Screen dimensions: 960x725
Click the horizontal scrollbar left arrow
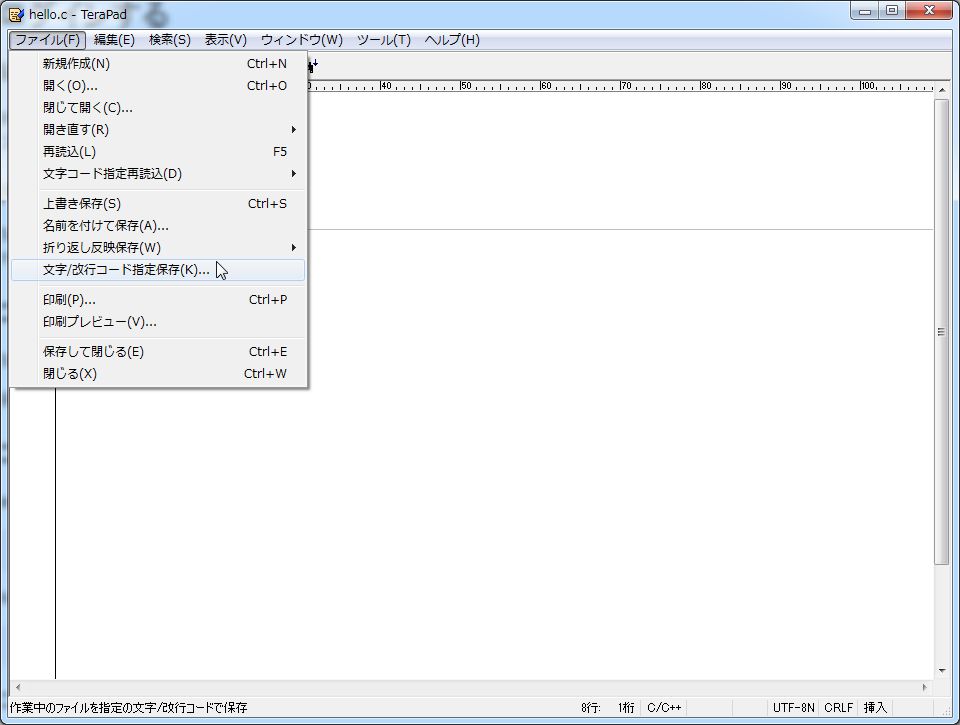click(x=18, y=688)
